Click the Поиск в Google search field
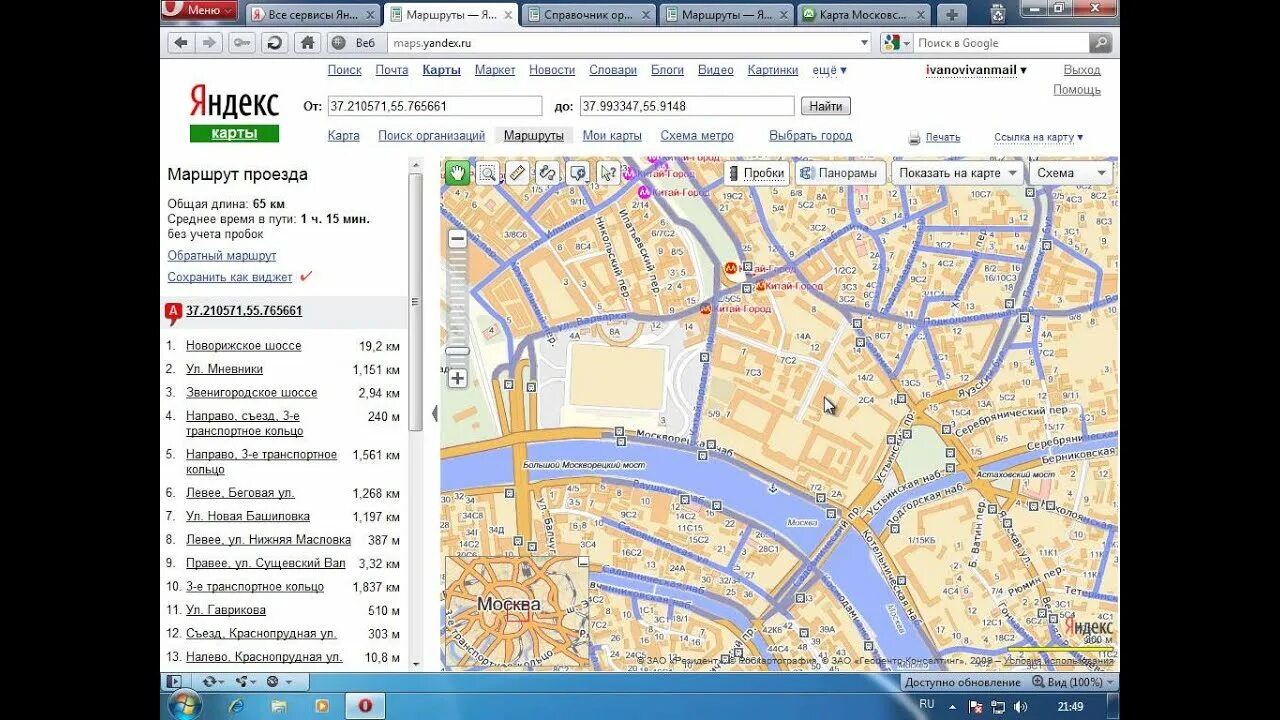1280x720 pixels. click(1001, 43)
